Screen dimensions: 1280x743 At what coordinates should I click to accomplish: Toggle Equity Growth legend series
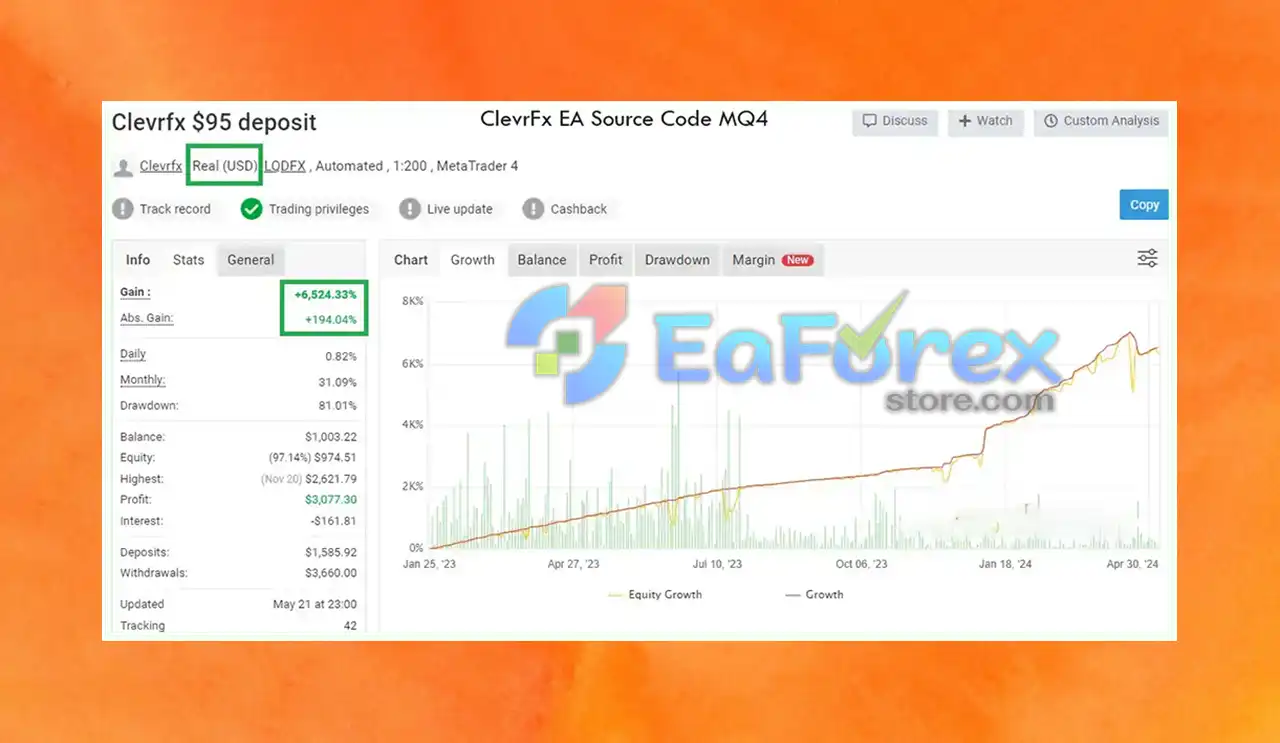point(655,594)
